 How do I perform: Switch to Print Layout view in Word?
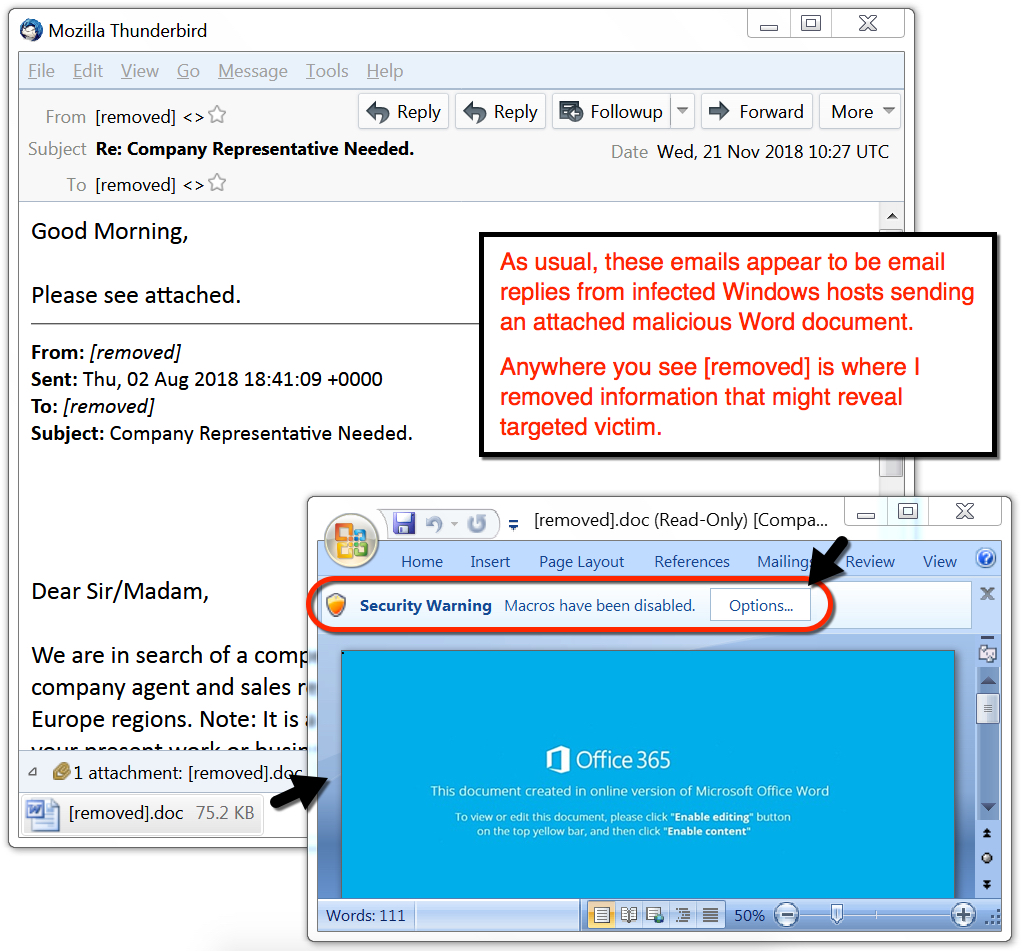pyautogui.click(x=602, y=915)
